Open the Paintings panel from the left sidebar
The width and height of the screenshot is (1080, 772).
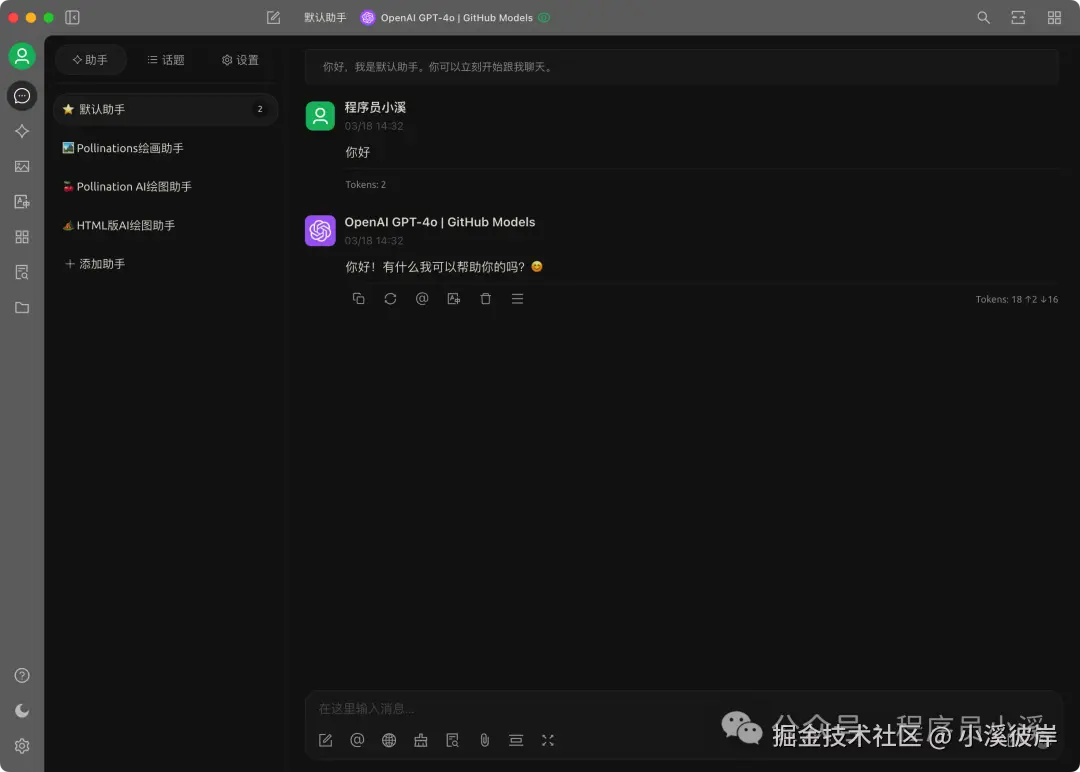[x=22, y=166]
